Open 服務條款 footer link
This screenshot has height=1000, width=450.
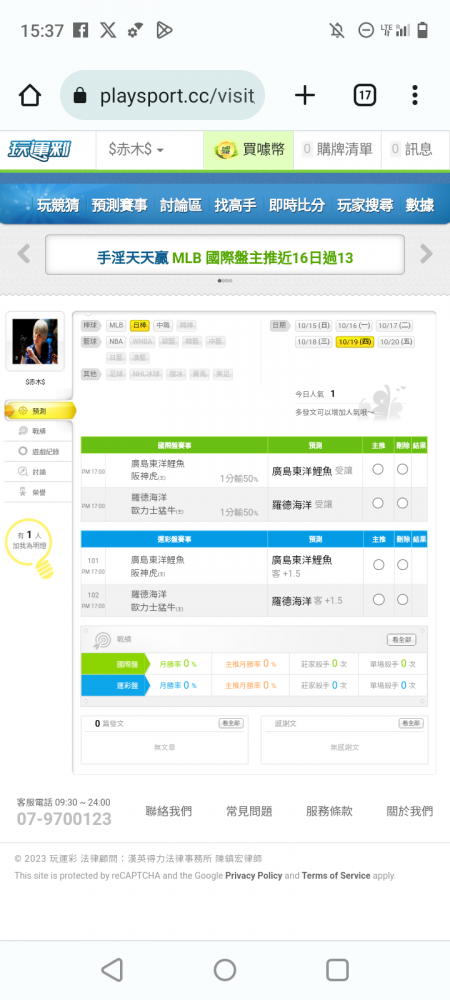pos(330,811)
